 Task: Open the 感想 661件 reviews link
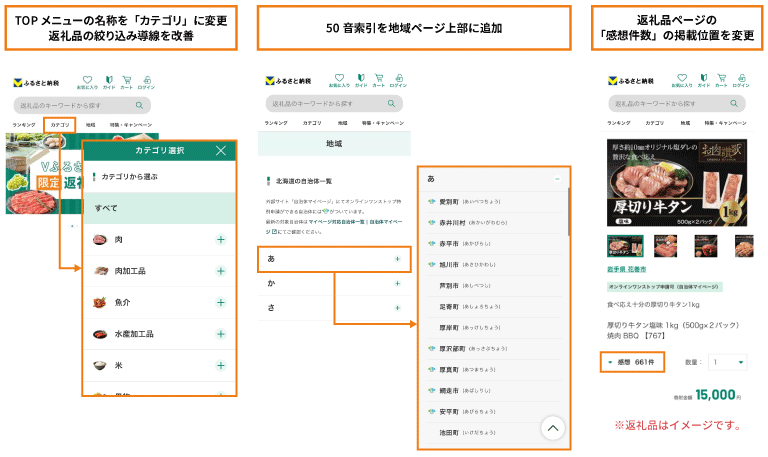pyautogui.click(x=632, y=362)
